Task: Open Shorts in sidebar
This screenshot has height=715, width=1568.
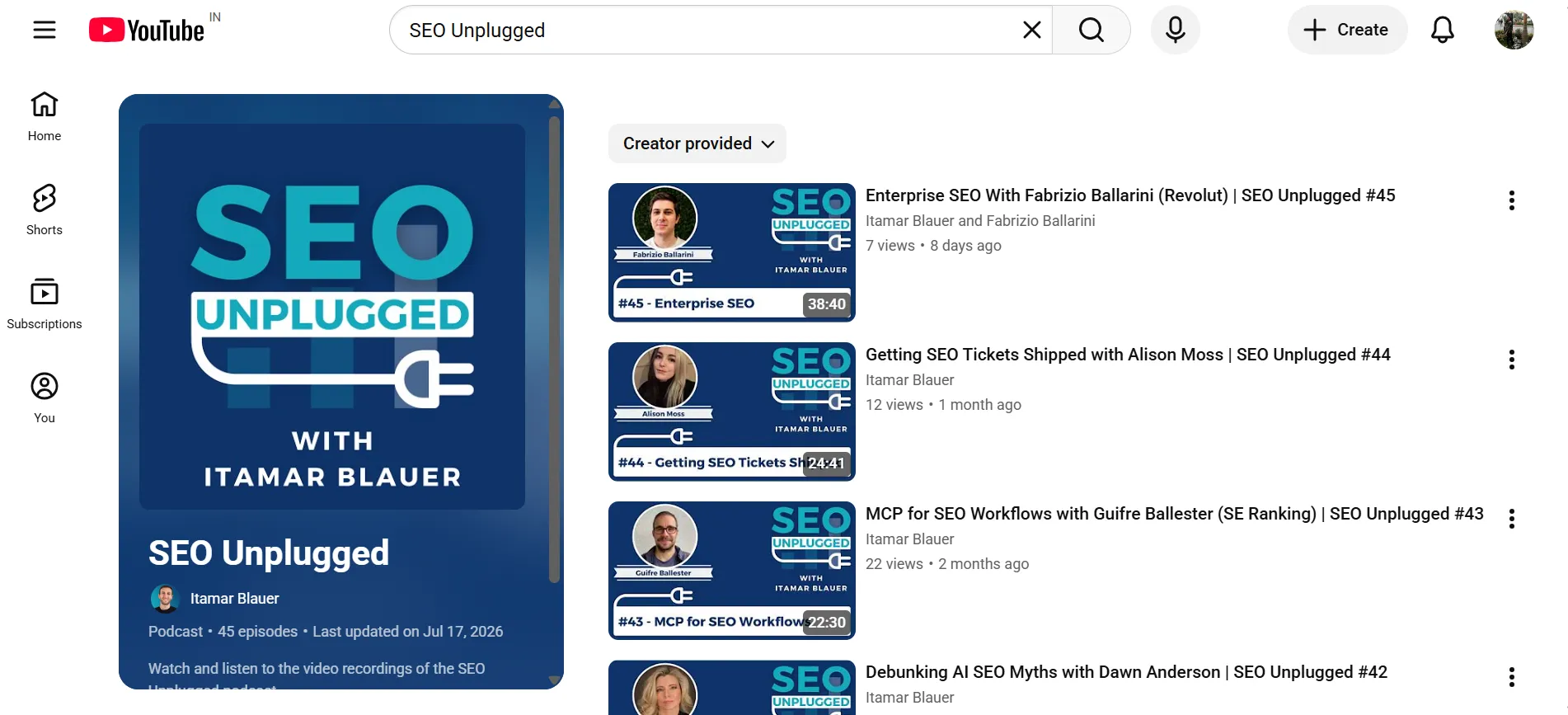Action: click(x=45, y=210)
